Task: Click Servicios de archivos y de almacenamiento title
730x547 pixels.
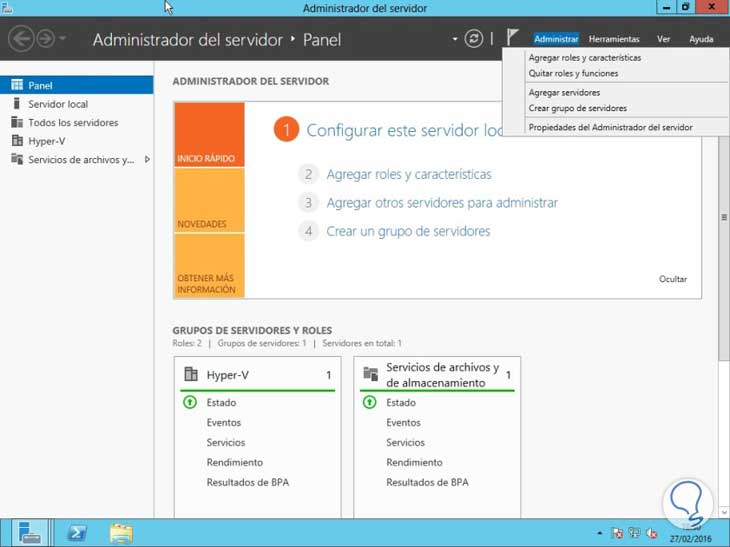Action: point(442,375)
